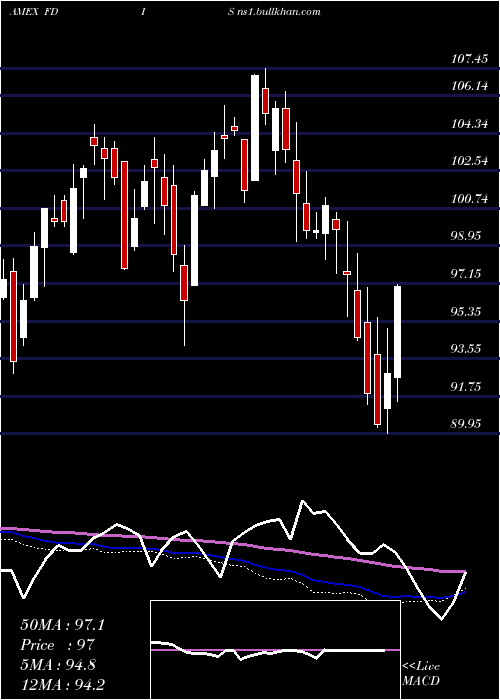Click the 107.45 price level label
Image resolution: width=500 pixels, height=700 pixels.
coord(470,58)
